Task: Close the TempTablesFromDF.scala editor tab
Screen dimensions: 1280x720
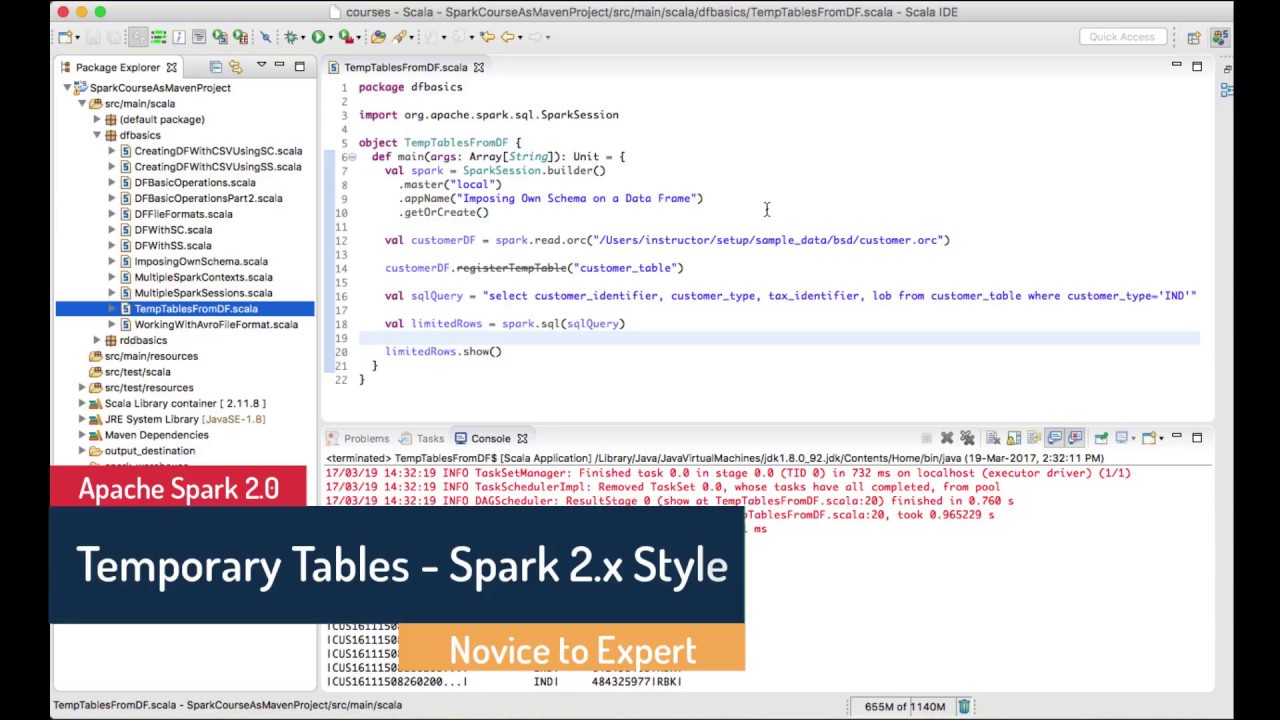Action: 478,67
